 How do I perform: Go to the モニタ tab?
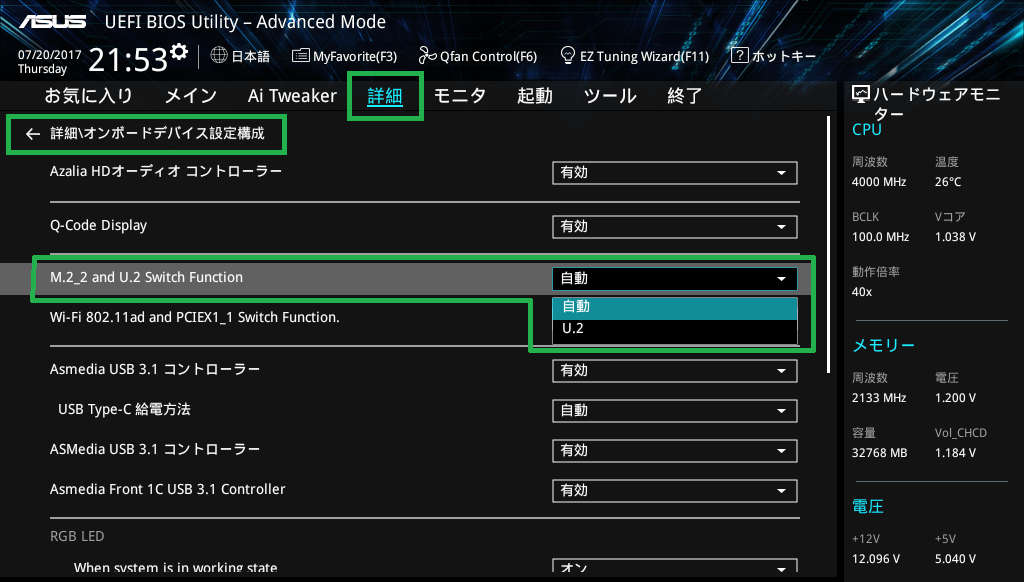point(460,96)
